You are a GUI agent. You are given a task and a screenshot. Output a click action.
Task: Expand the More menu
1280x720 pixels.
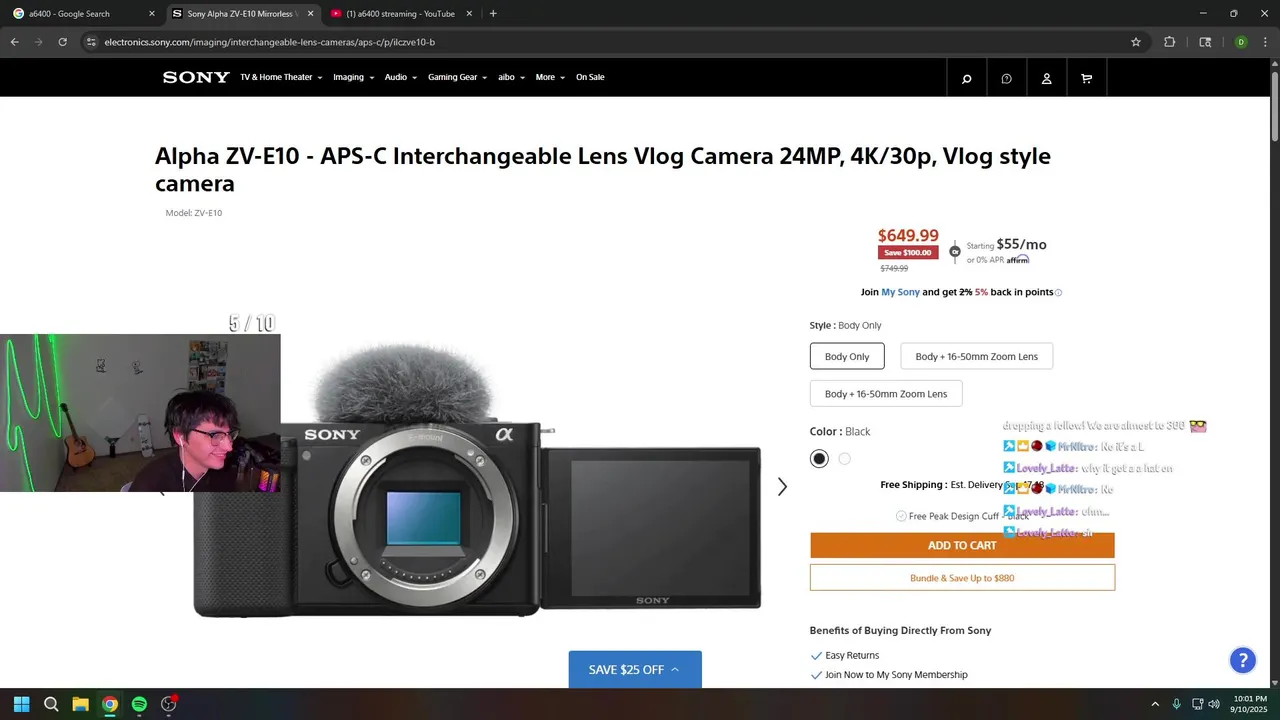point(550,77)
